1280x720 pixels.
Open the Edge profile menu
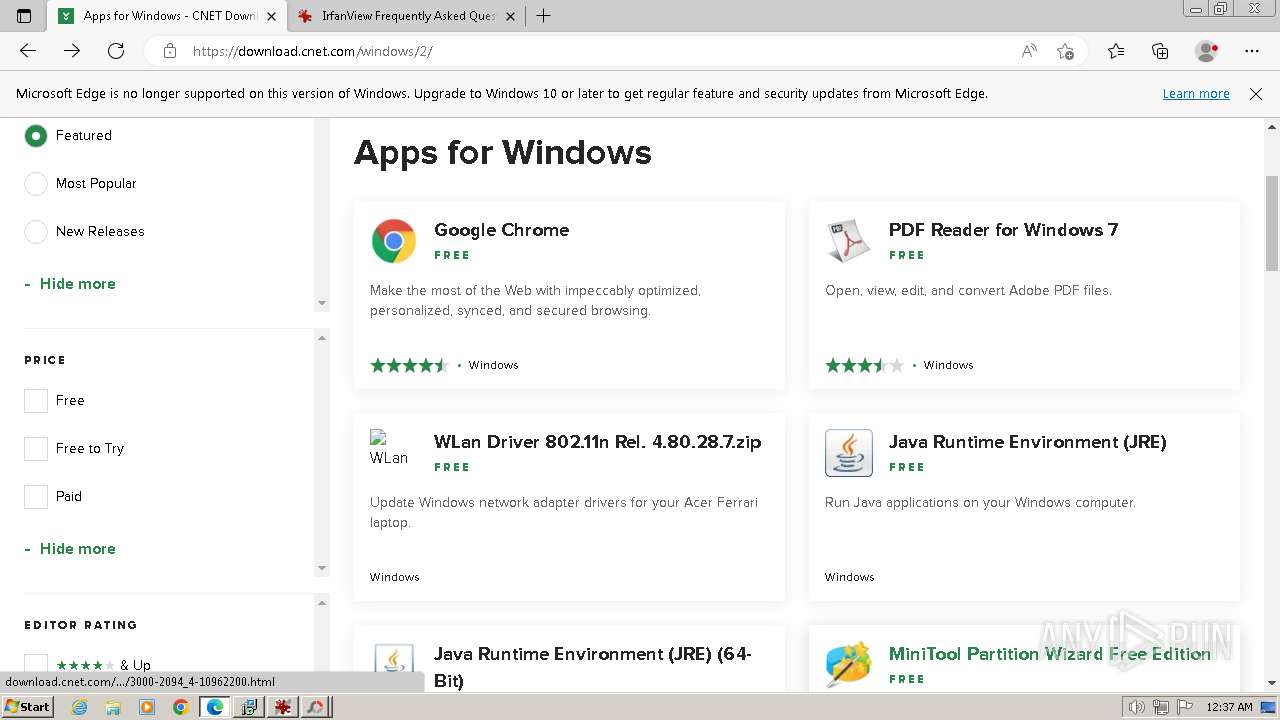[1207, 51]
